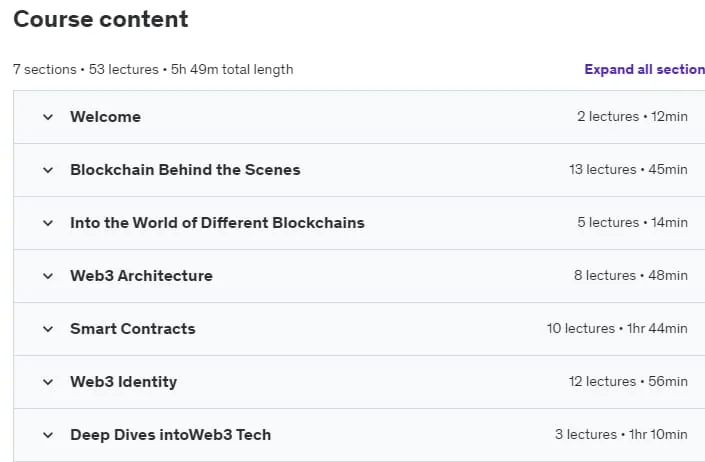
Task: Select the Web3 Architecture section title
Action: click(x=141, y=276)
